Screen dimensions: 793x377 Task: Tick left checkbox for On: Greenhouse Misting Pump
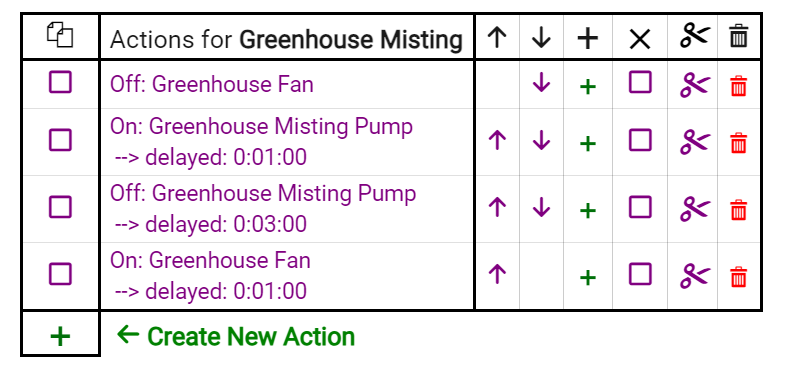point(60,140)
